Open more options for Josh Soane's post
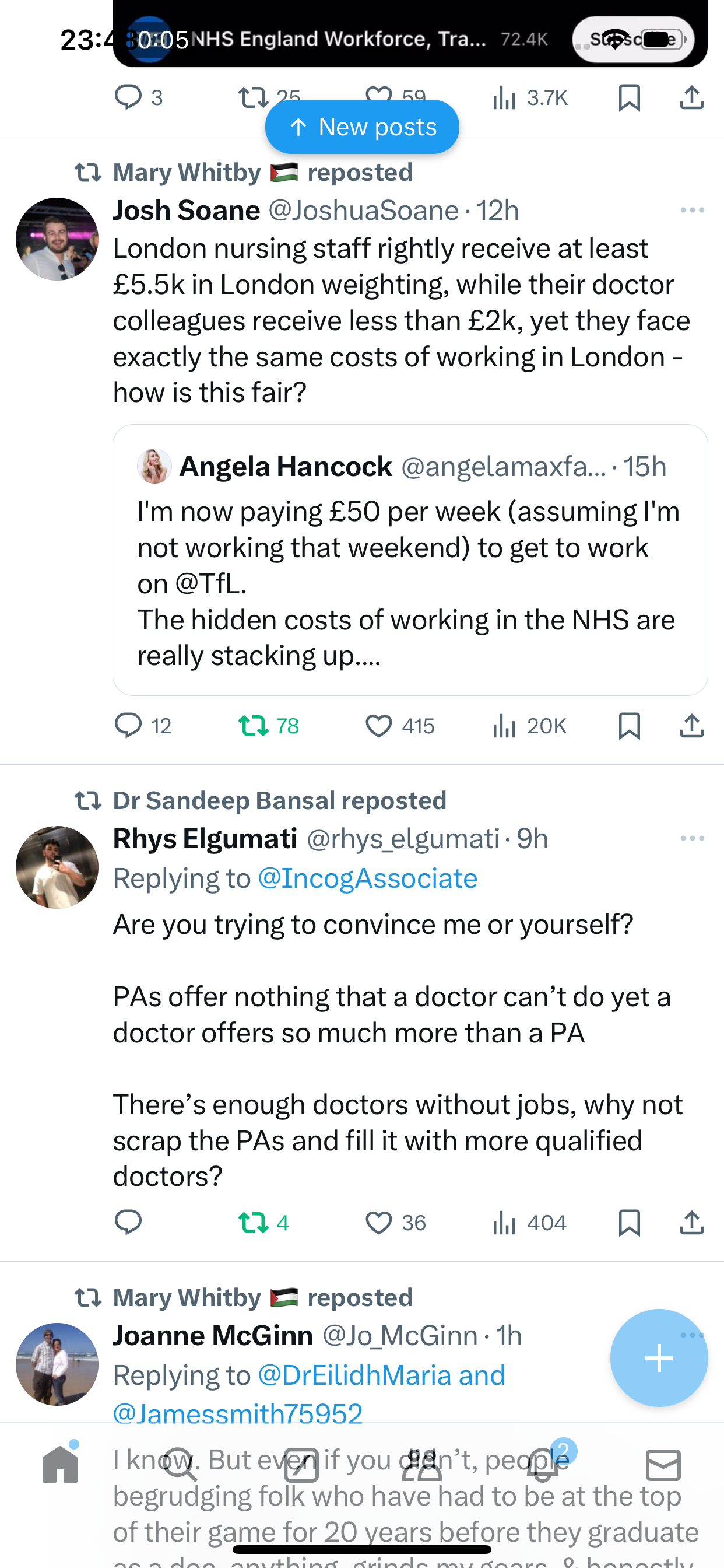This screenshot has width=724, height=1568. pyautogui.click(x=692, y=210)
